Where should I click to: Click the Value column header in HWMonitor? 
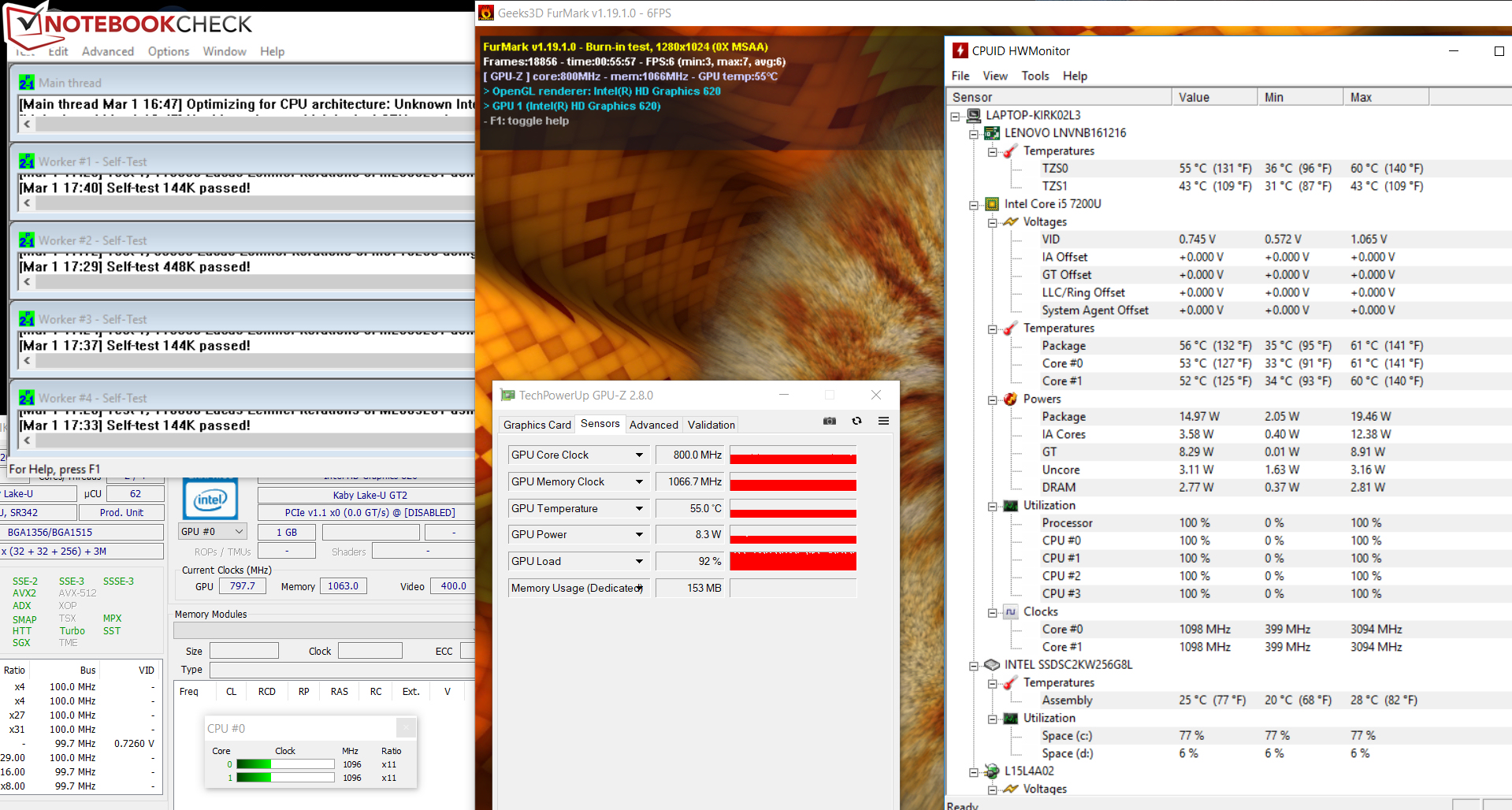pos(1215,97)
